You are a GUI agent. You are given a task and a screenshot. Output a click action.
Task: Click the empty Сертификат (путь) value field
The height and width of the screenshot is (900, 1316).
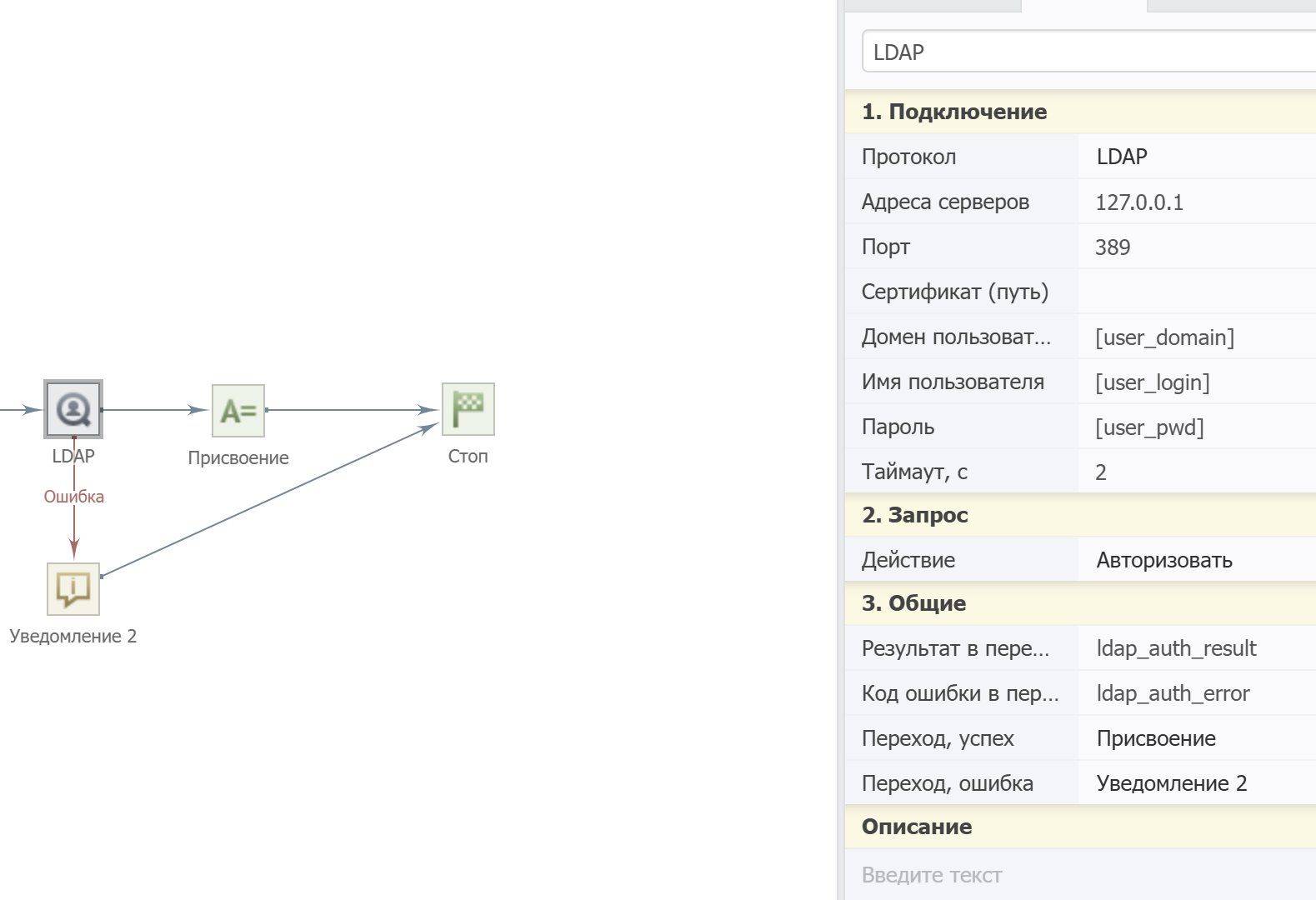(1197, 292)
